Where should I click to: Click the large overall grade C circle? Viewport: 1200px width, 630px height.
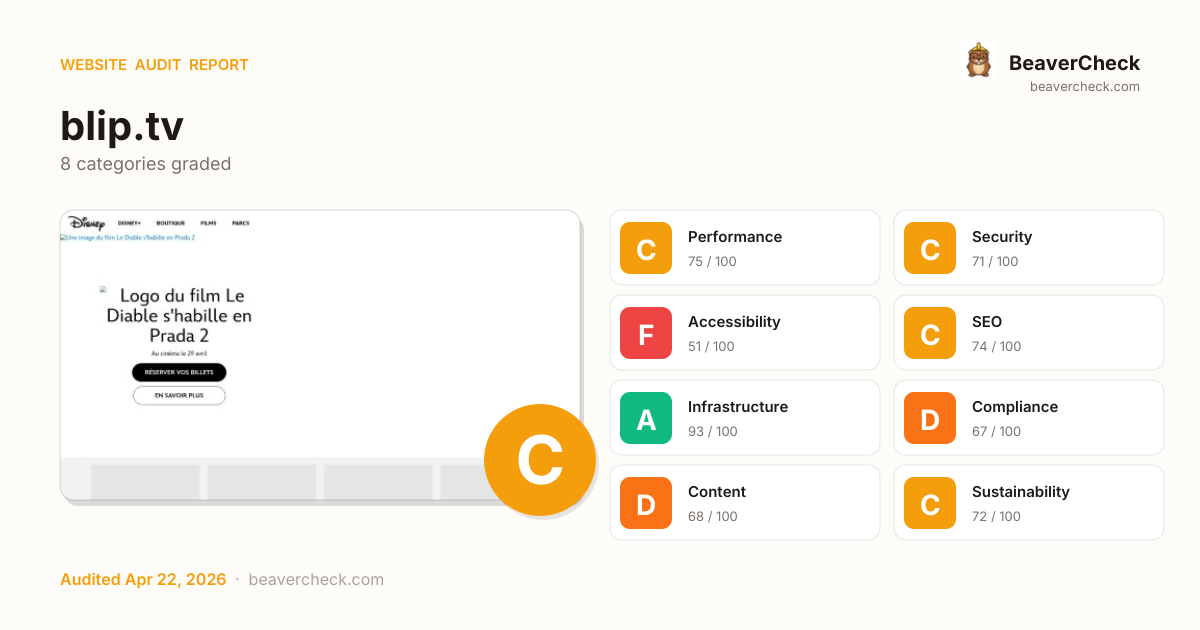[x=540, y=460]
